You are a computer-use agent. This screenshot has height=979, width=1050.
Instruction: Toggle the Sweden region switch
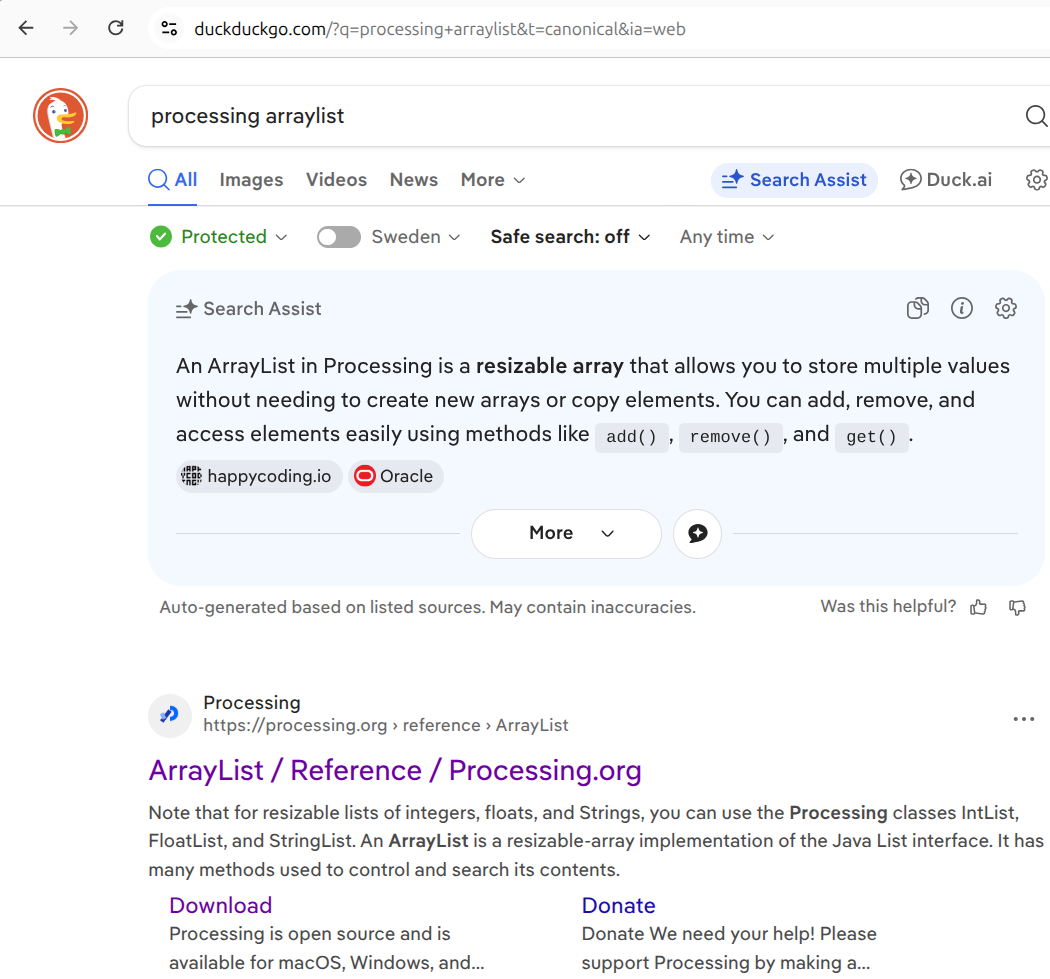(x=339, y=237)
